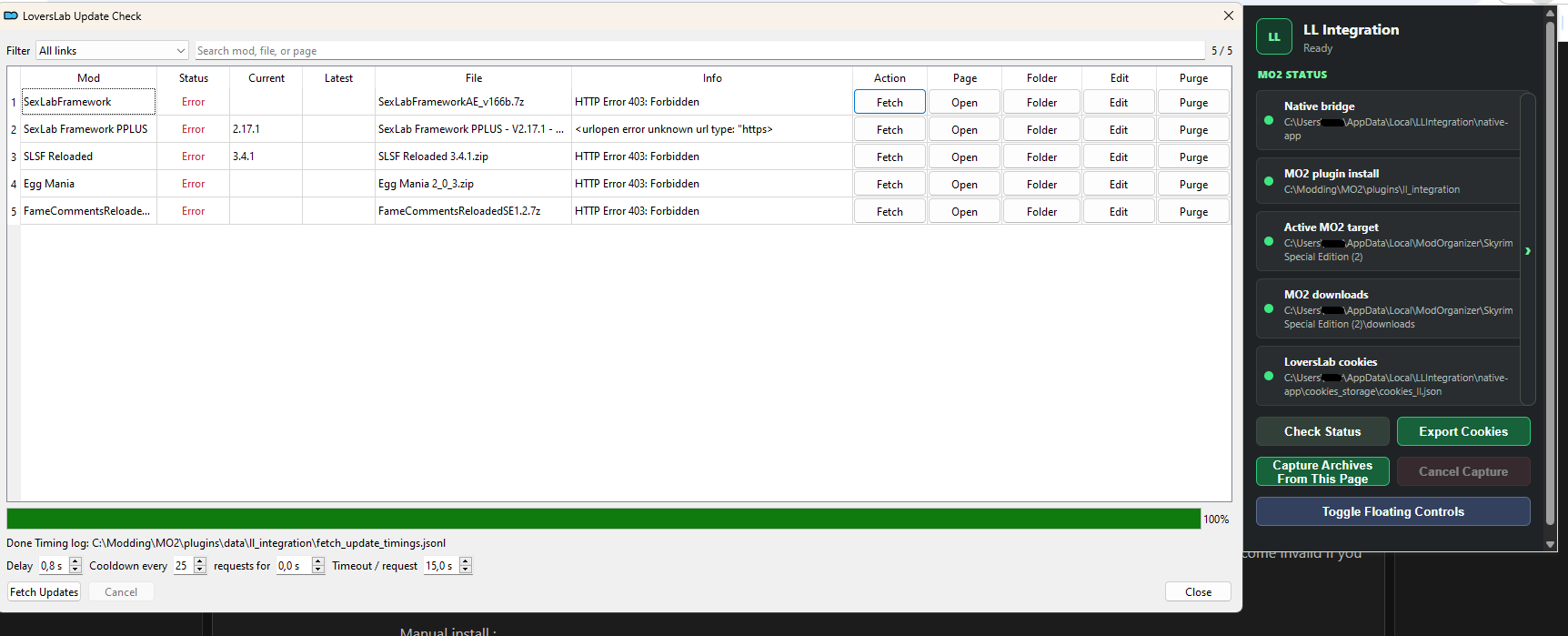1568x636 pixels.
Task: Select the Egg Mania 2_0_3.zip file cell
Action: point(473,184)
